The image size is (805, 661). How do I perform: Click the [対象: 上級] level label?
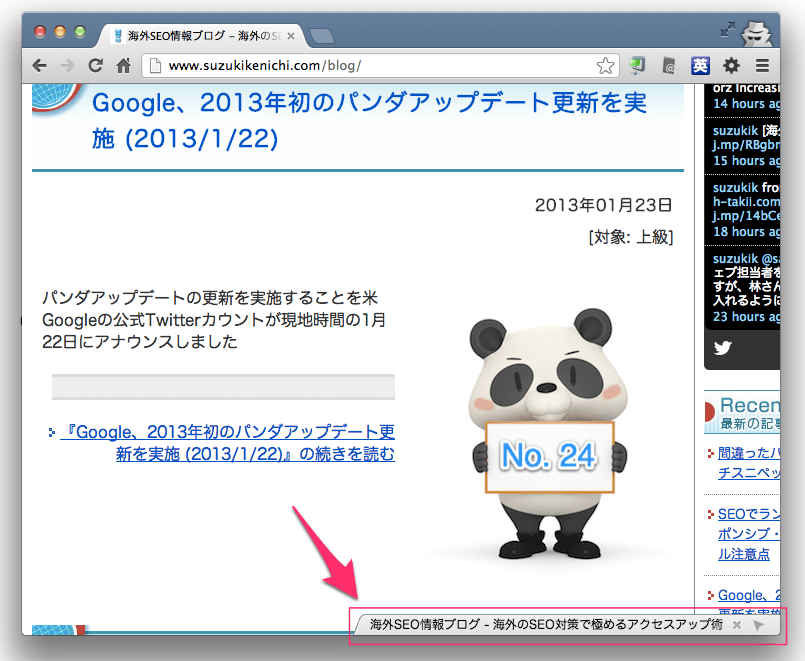pos(631,237)
